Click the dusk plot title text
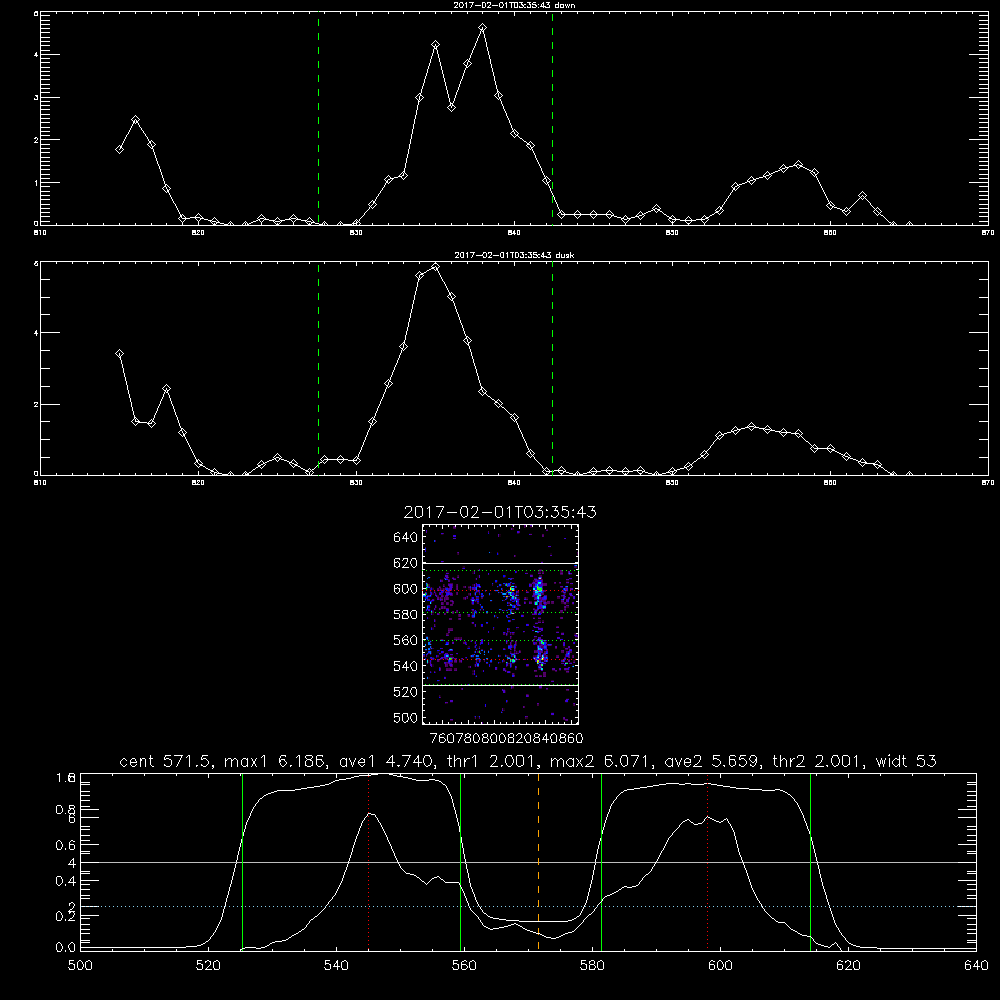The height and width of the screenshot is (1000, 1000). tap(514, 255)
